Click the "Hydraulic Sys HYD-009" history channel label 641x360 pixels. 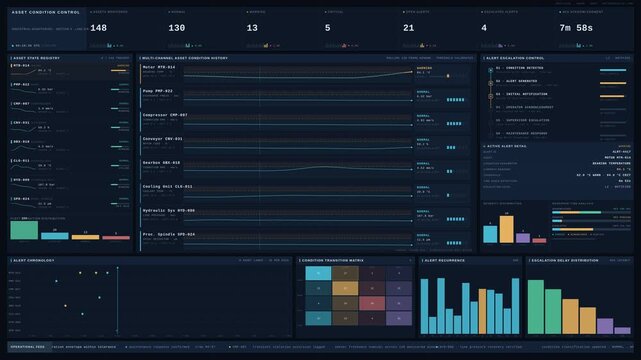tap(168, 210)
